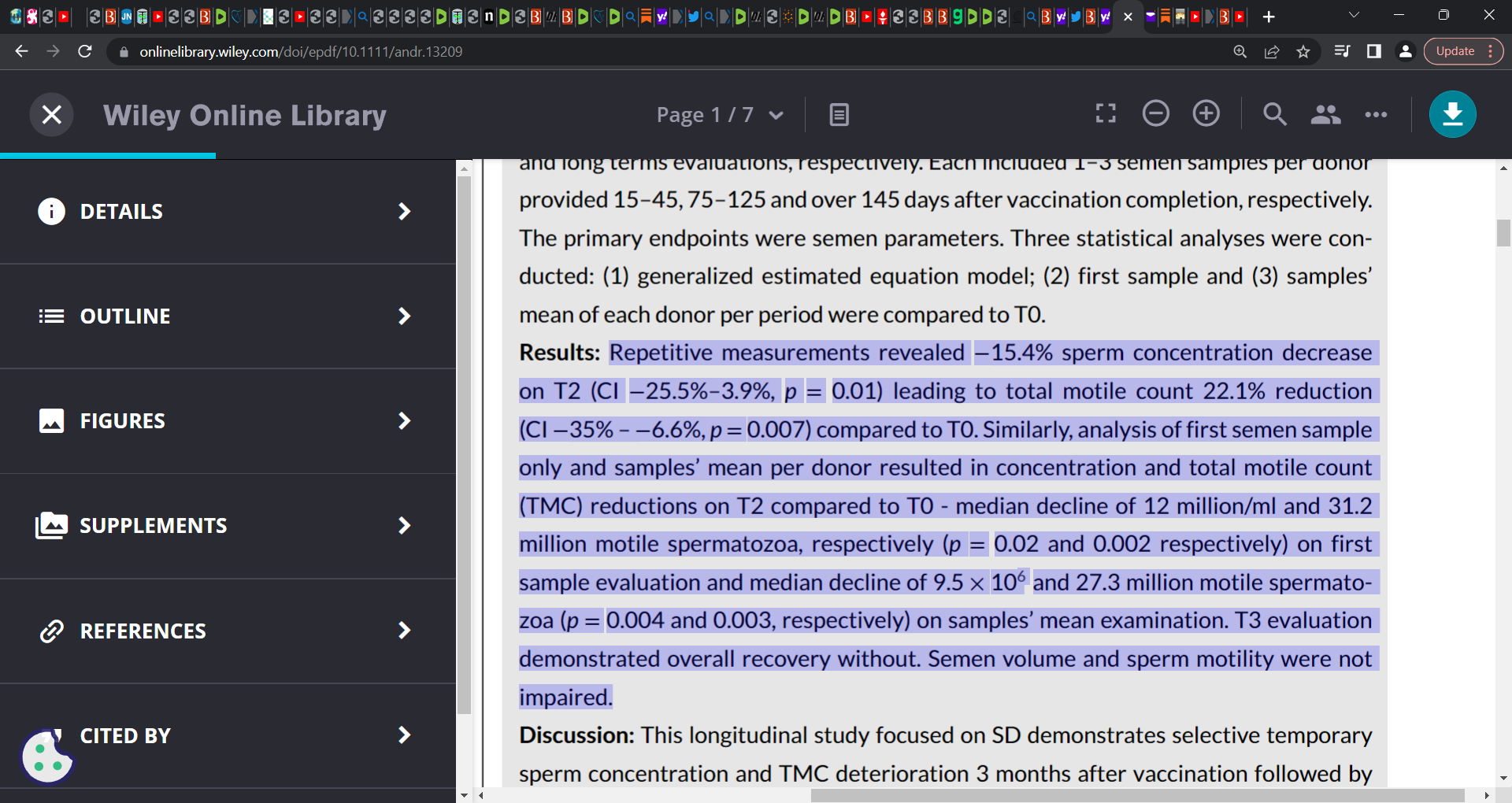Open a new browser tab
This screenshot has height=803, width=1512.
tap(1269, 17)
